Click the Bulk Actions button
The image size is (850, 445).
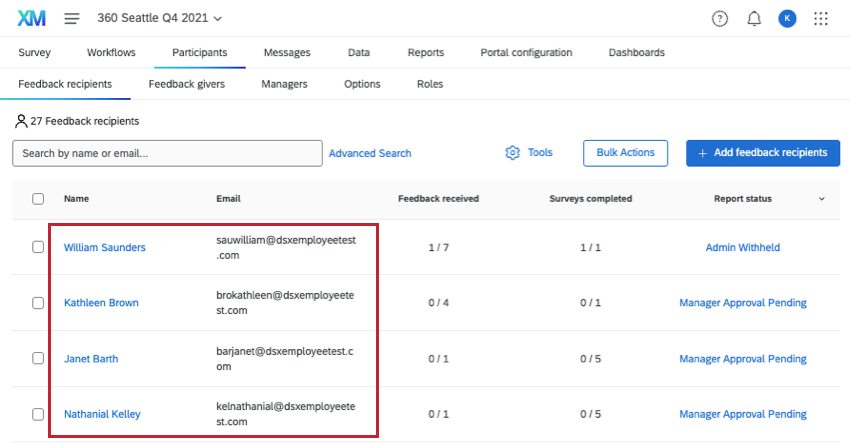coord(625,153)
